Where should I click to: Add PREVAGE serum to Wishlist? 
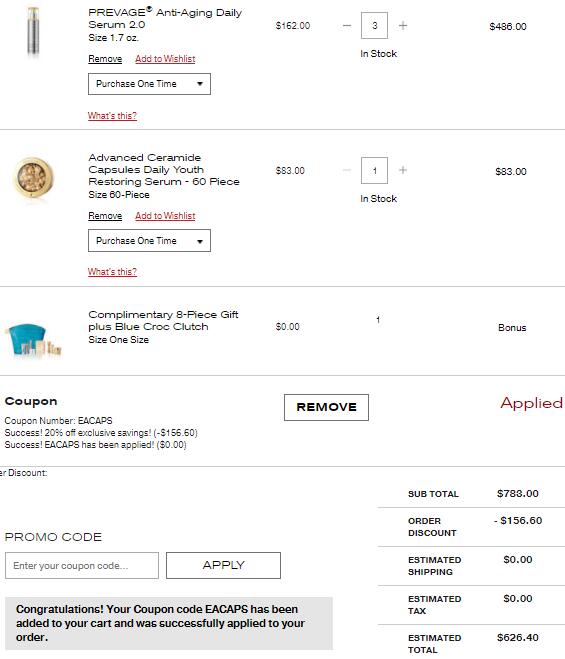pyautogui.click(x=165, y=59)
